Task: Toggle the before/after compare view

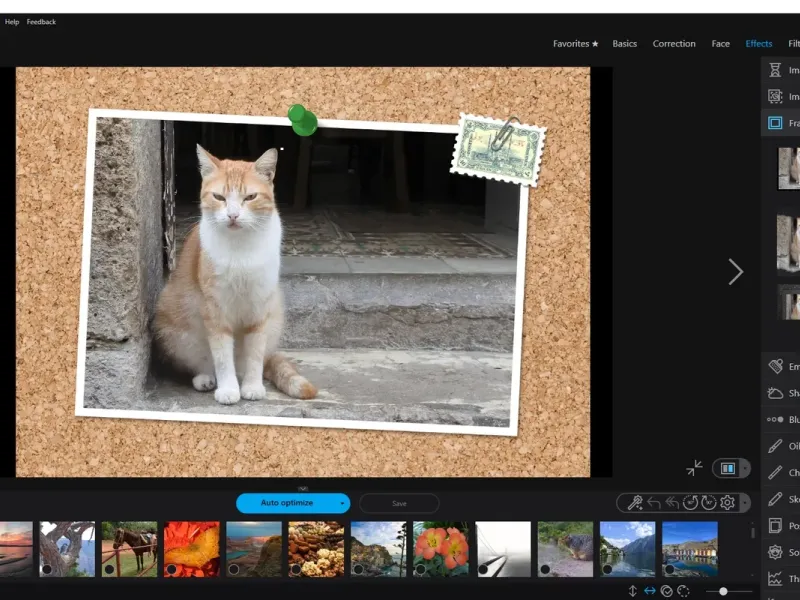Action: pos(727,468)
